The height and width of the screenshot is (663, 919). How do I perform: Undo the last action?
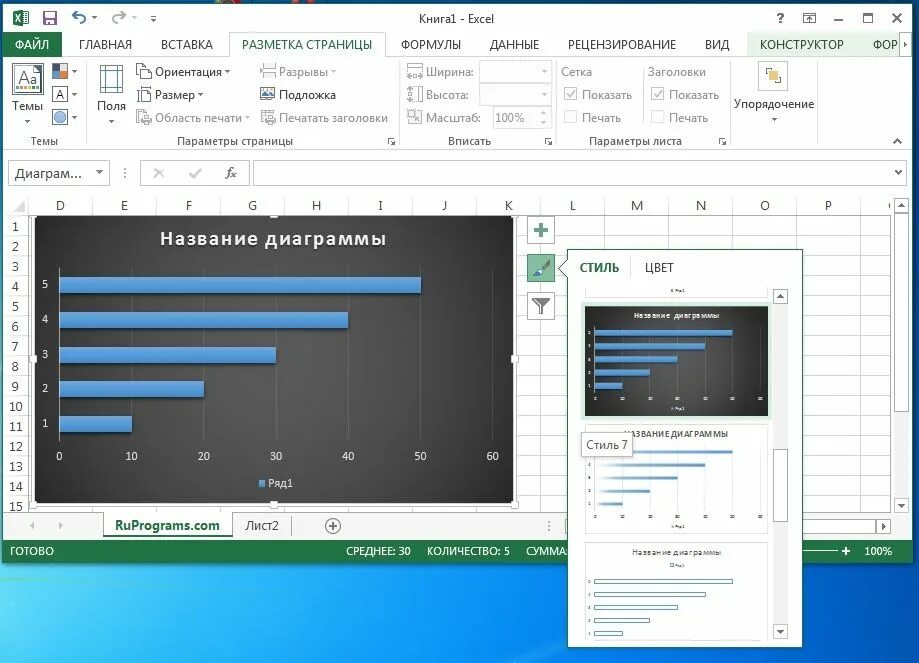tap(79, 18)
